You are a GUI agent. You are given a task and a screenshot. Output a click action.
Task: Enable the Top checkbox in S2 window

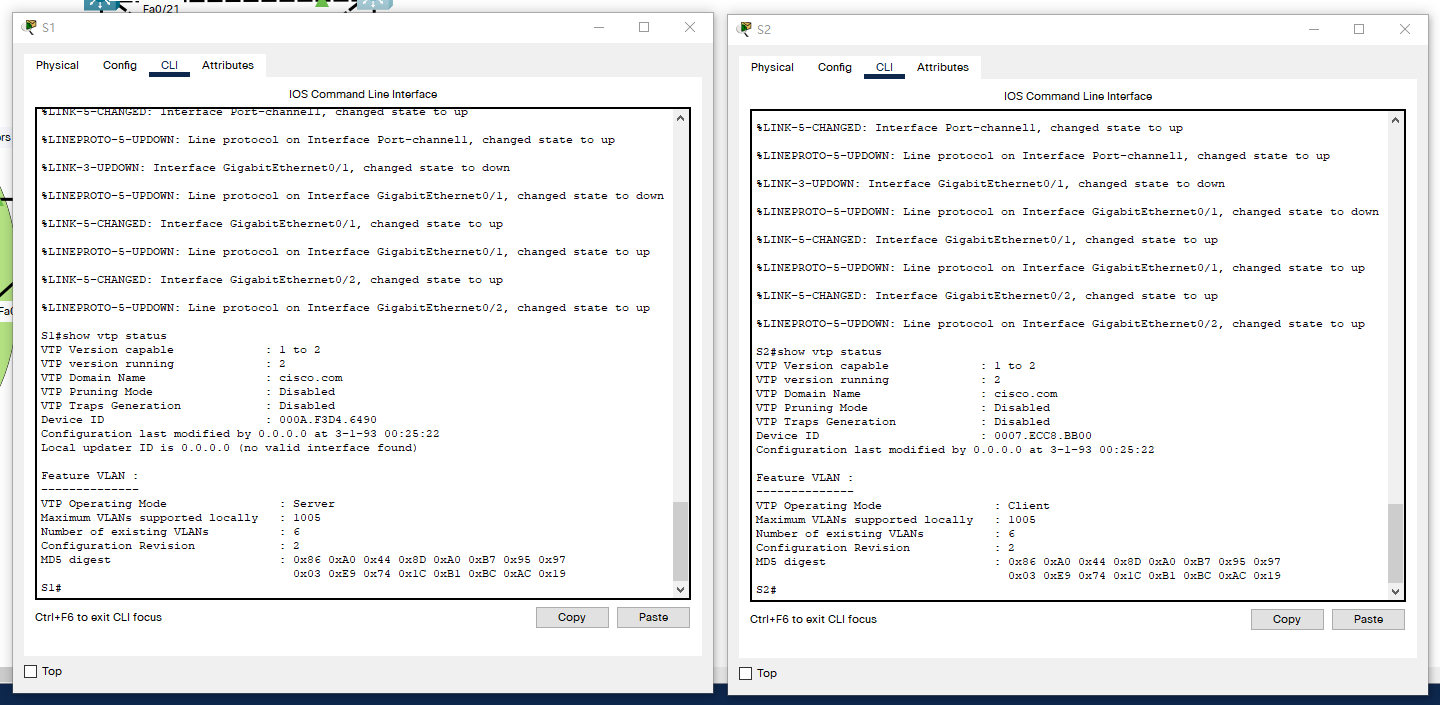pyautogui.click(x=745, y=673)
